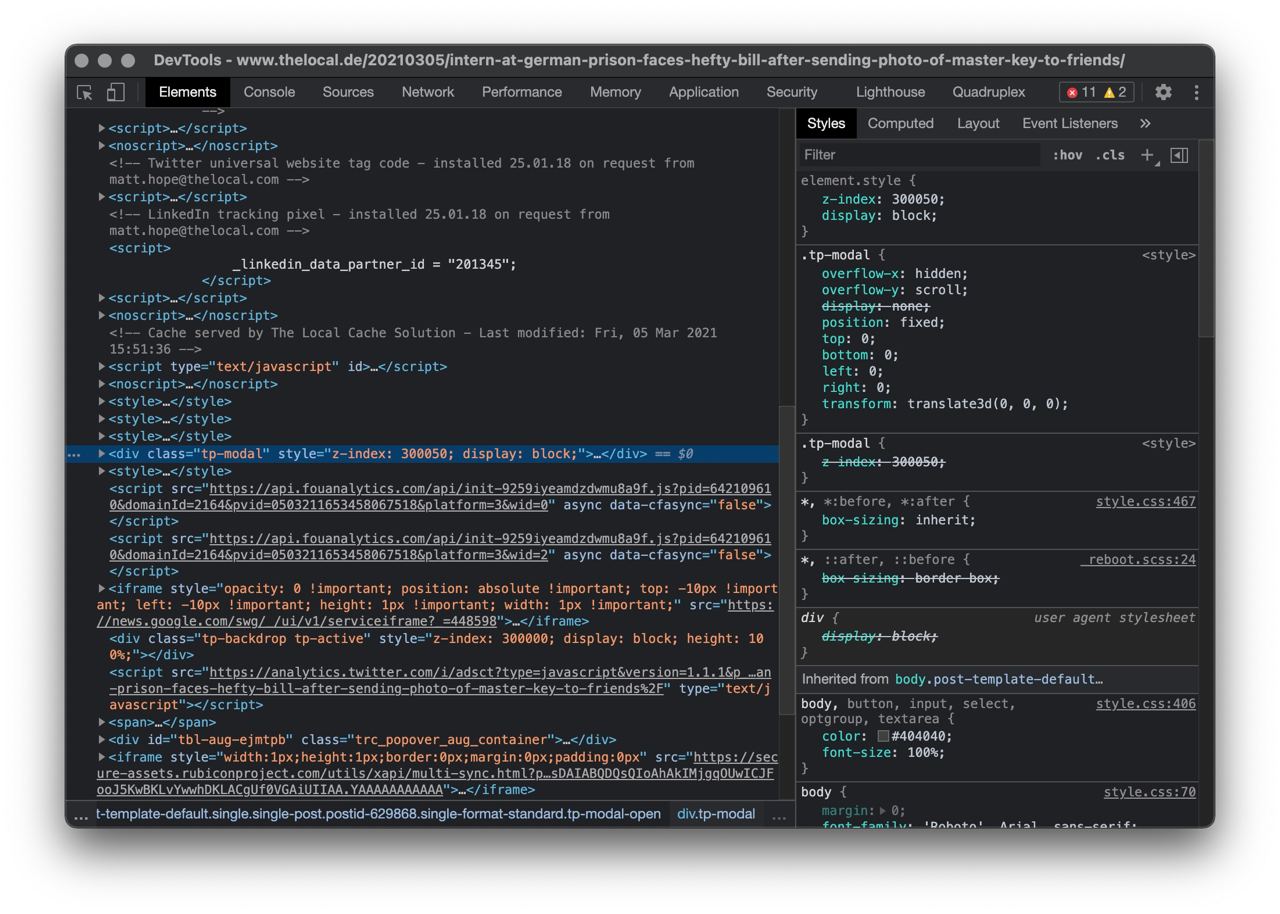Open DevTools settings gear

(1163, 92)
